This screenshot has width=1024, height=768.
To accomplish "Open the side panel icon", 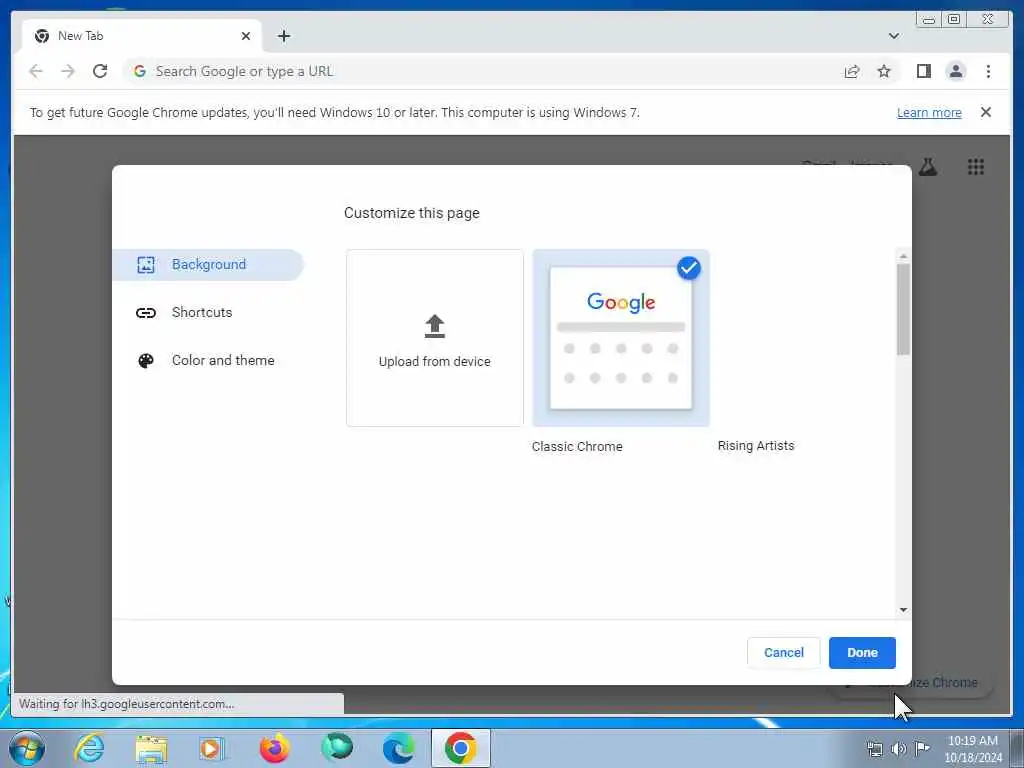I will point(923,71).
